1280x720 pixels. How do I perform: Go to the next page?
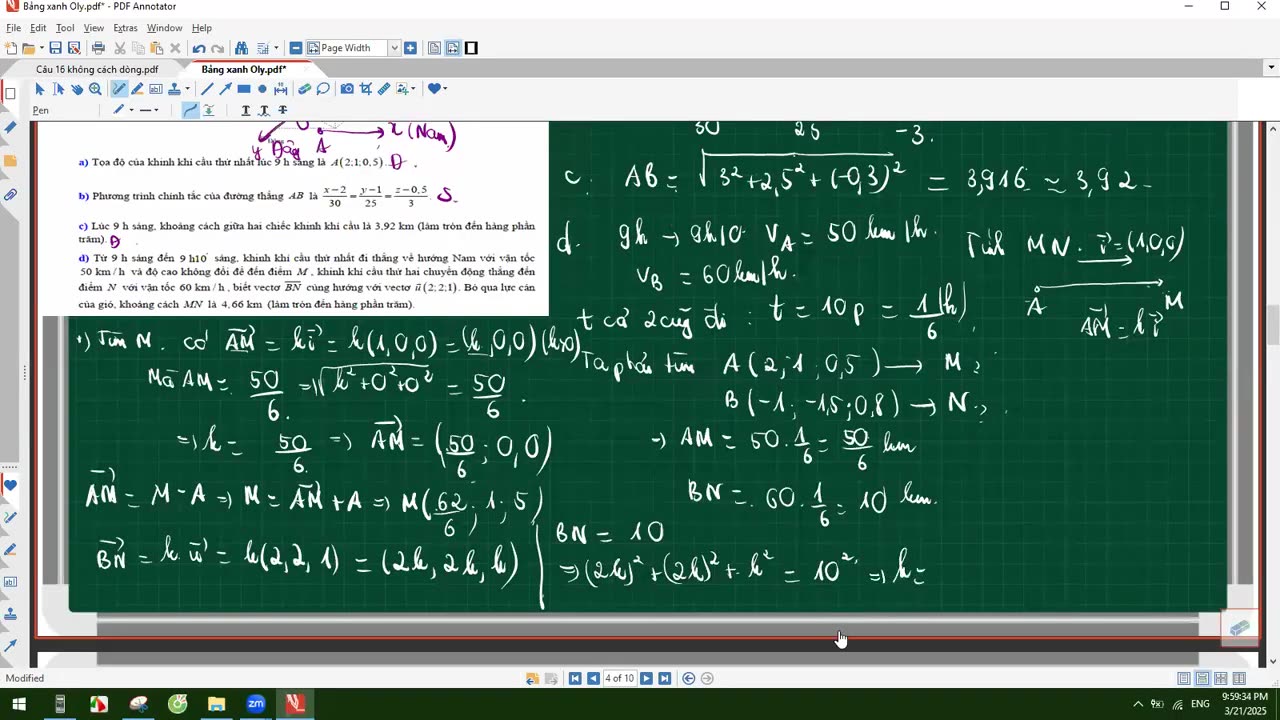click(x=646, y=678)
